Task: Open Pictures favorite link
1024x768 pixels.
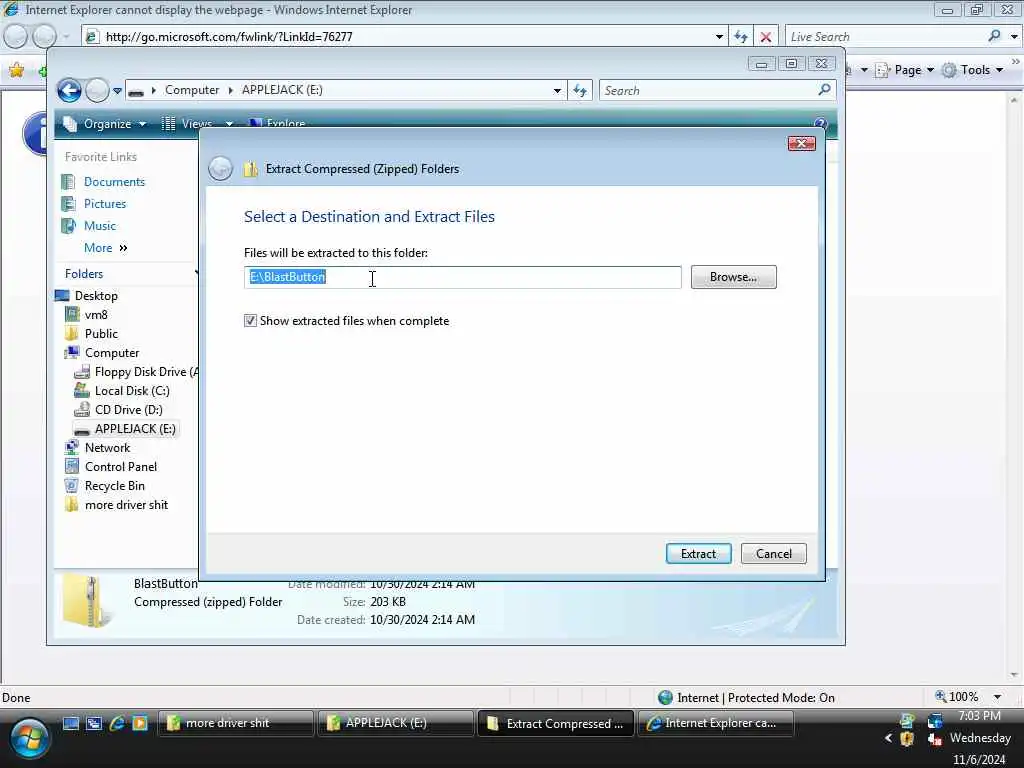Action: [x=104, y=204]
